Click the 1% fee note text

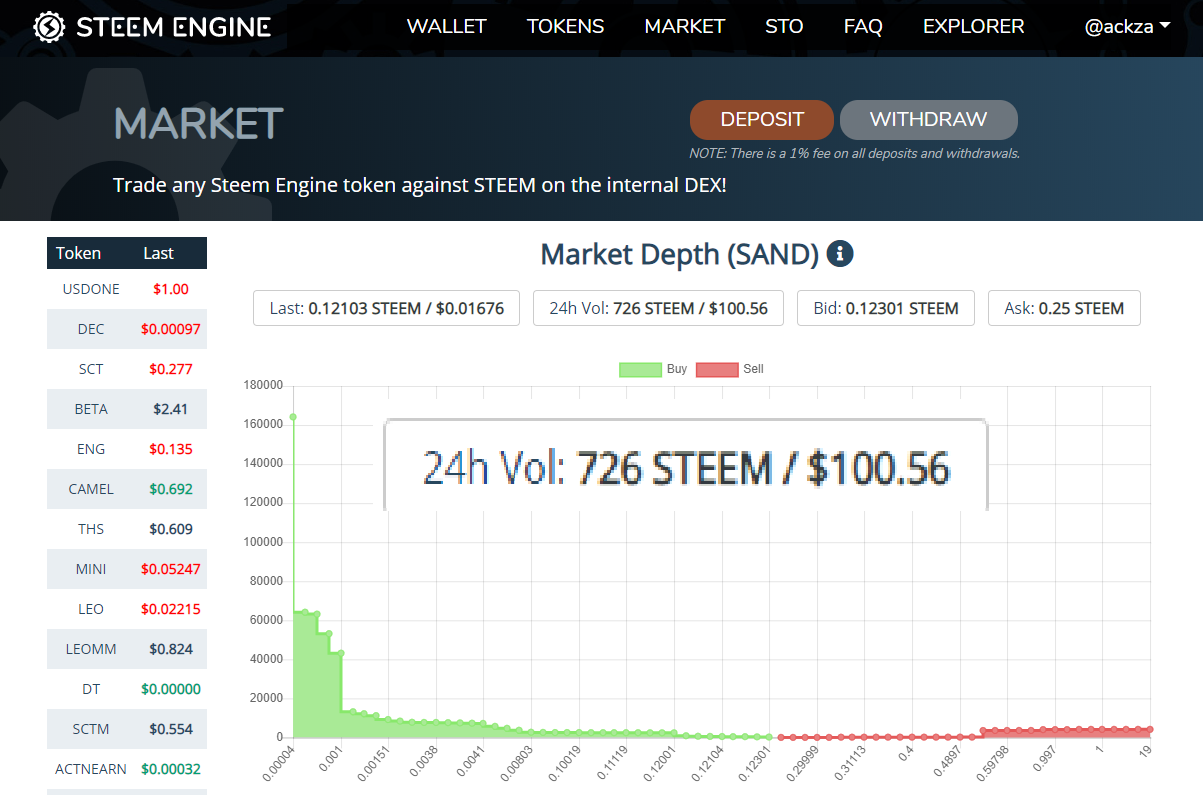(854, 154)
